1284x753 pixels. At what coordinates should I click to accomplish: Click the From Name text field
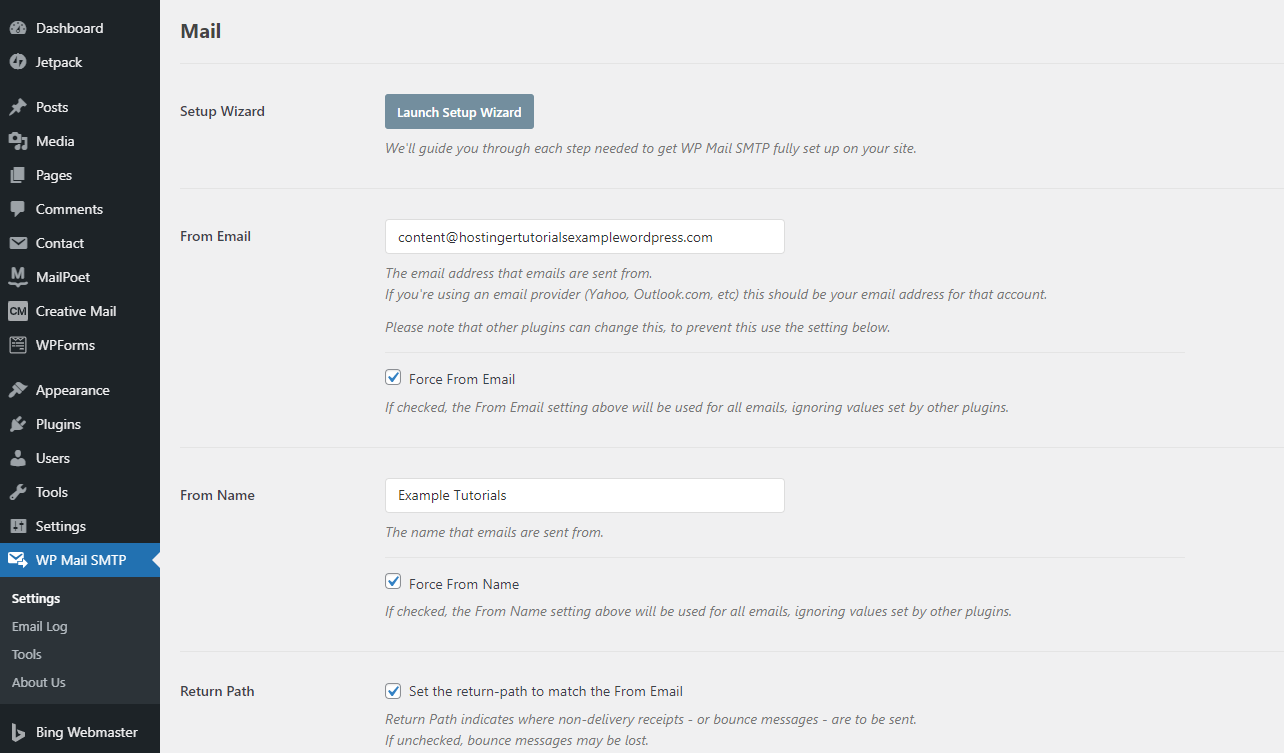[584, 495]
